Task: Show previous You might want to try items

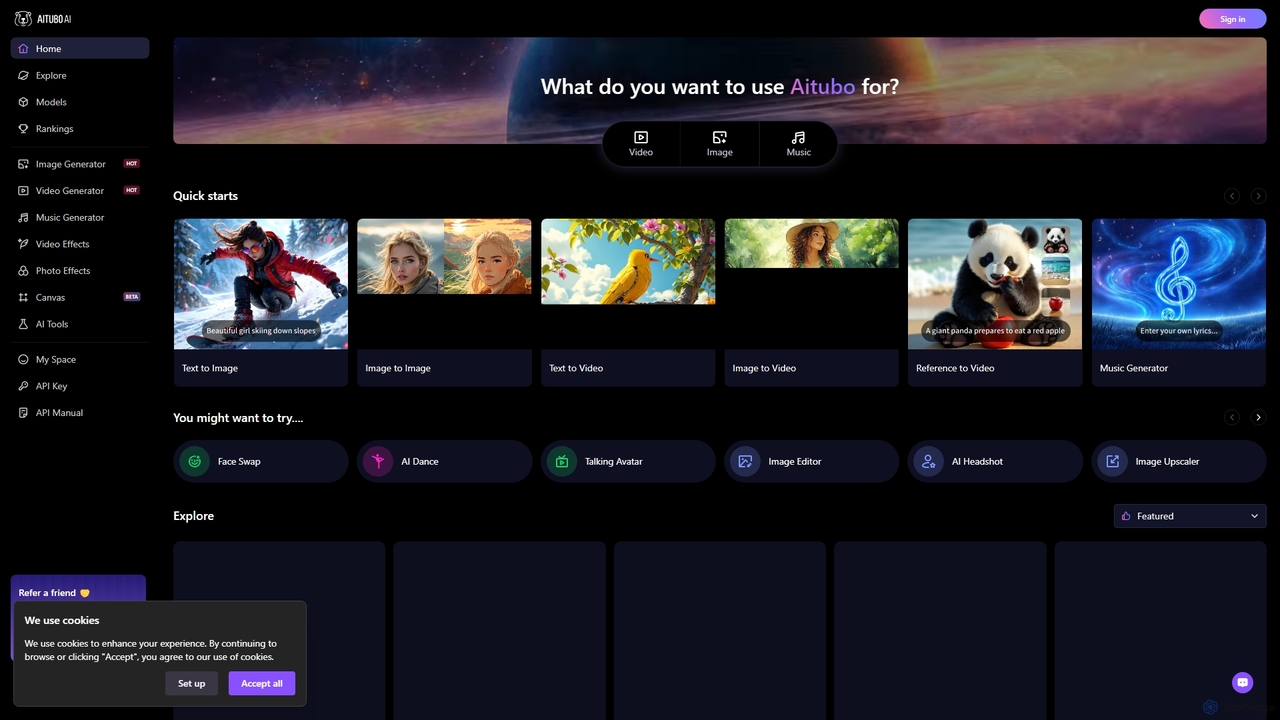Action: [1232, 418]
